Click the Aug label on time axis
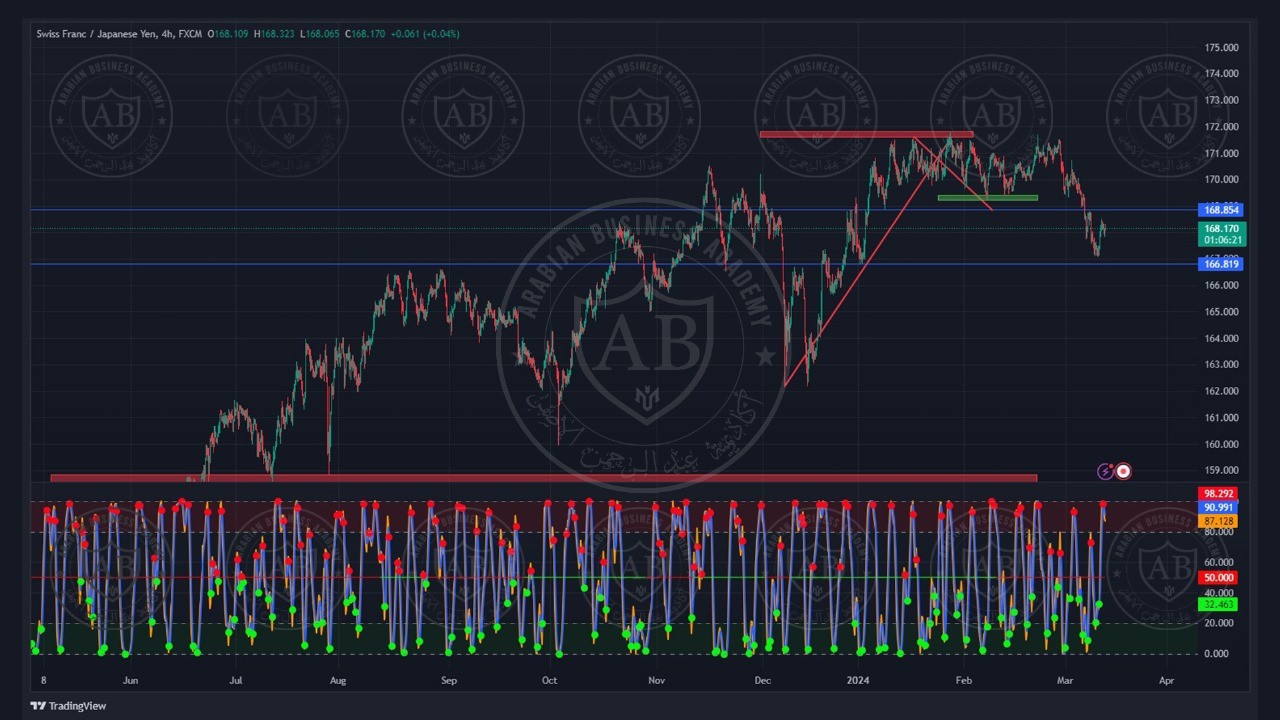The width and height of the screenshot is (1280, 720). pos(337,680)
